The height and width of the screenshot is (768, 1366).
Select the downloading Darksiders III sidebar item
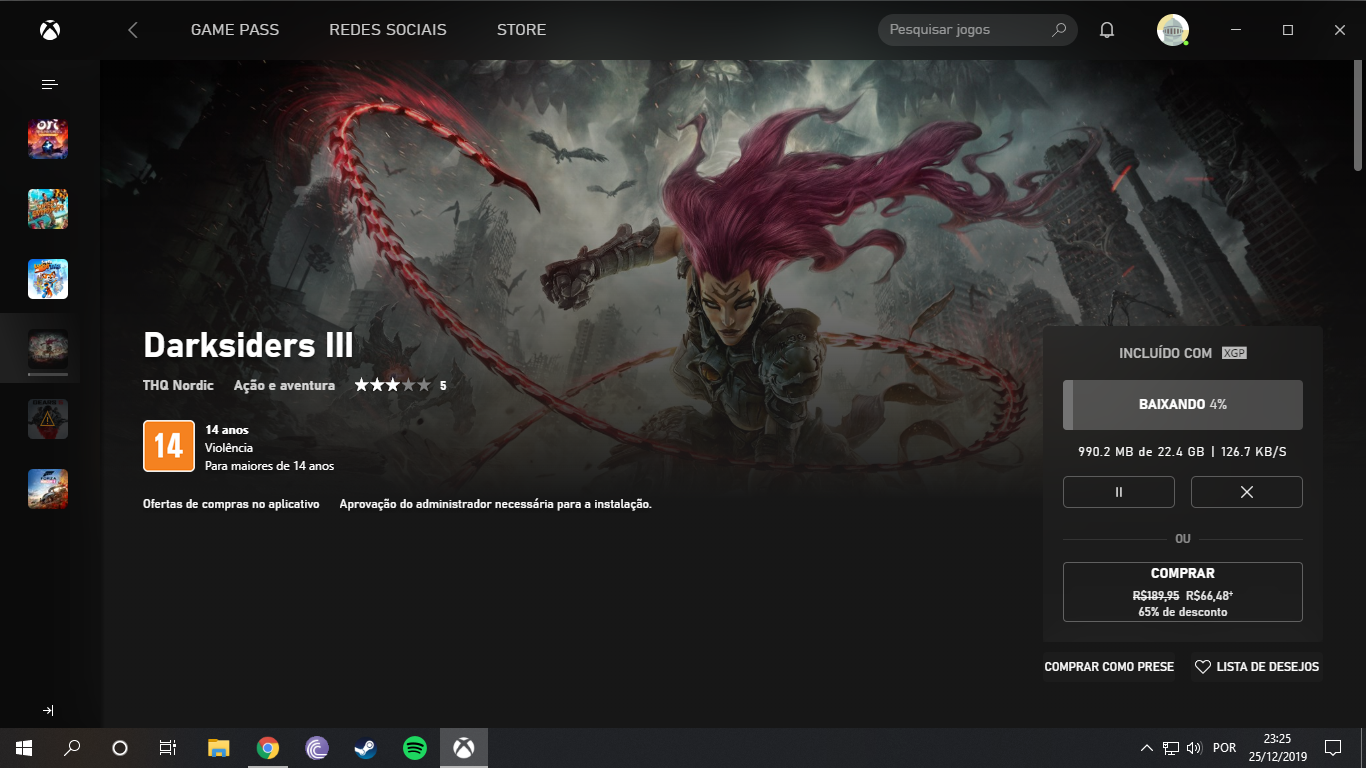click(48, 349)
